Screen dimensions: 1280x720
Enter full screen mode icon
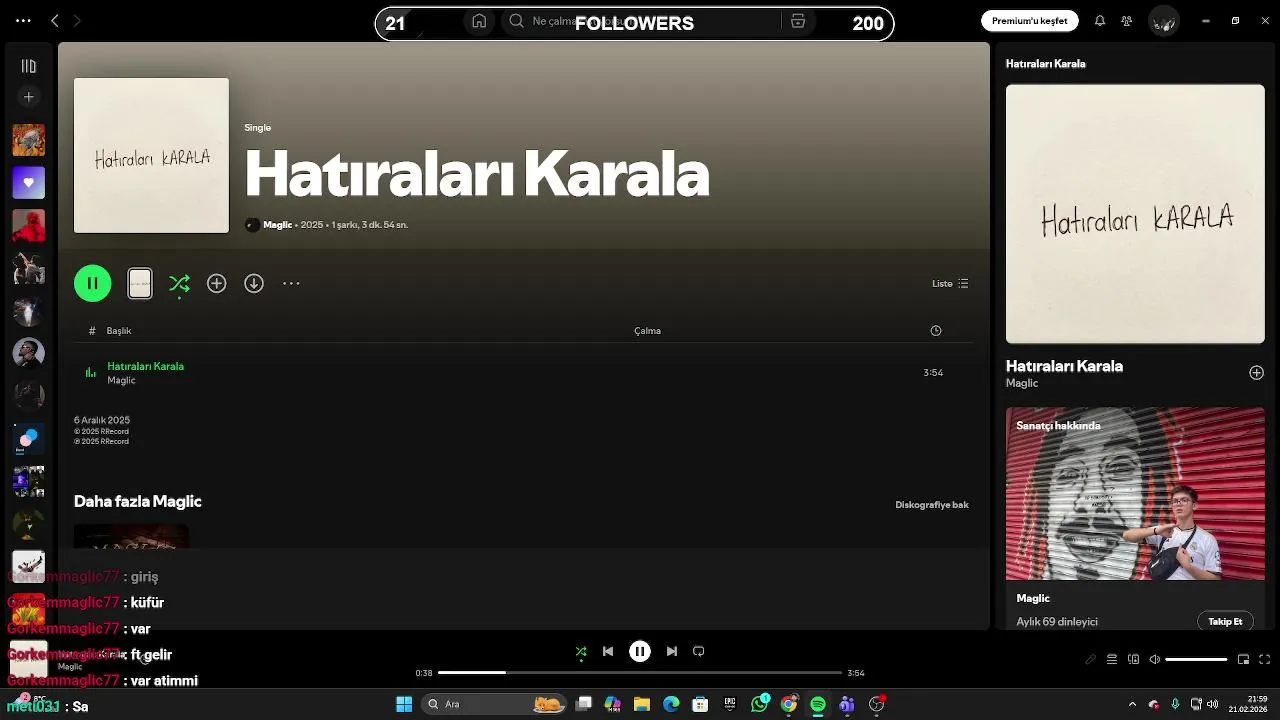coord(1265,660)
